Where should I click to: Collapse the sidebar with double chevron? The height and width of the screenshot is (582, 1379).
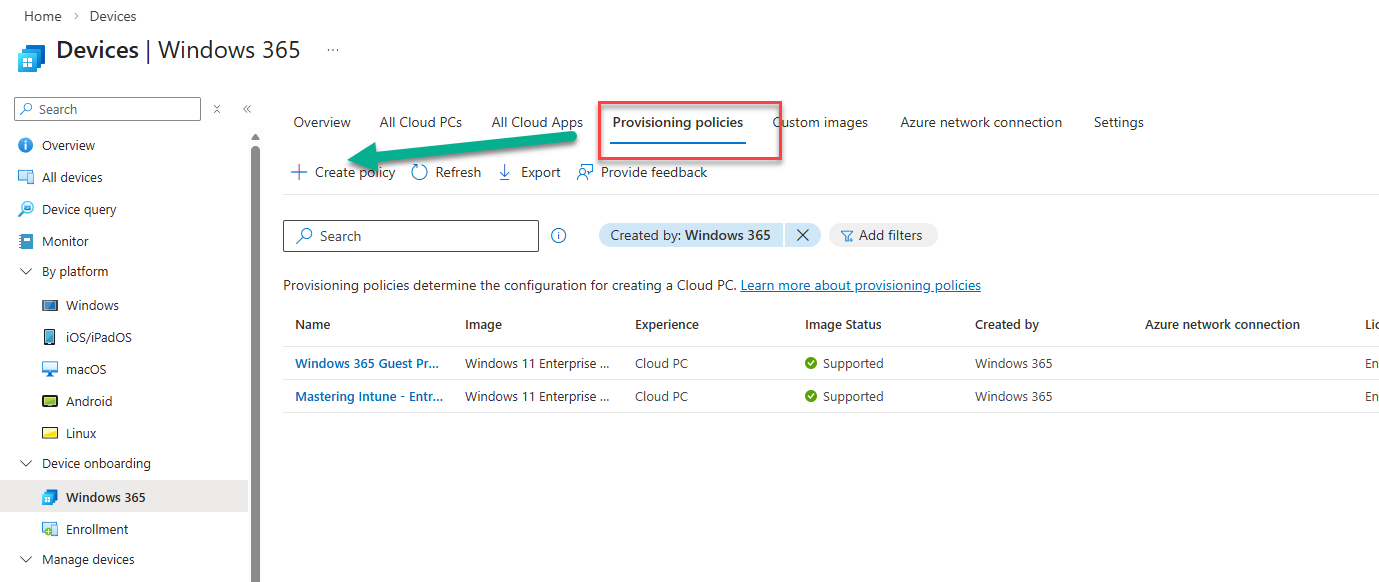[x=247, y=109]
